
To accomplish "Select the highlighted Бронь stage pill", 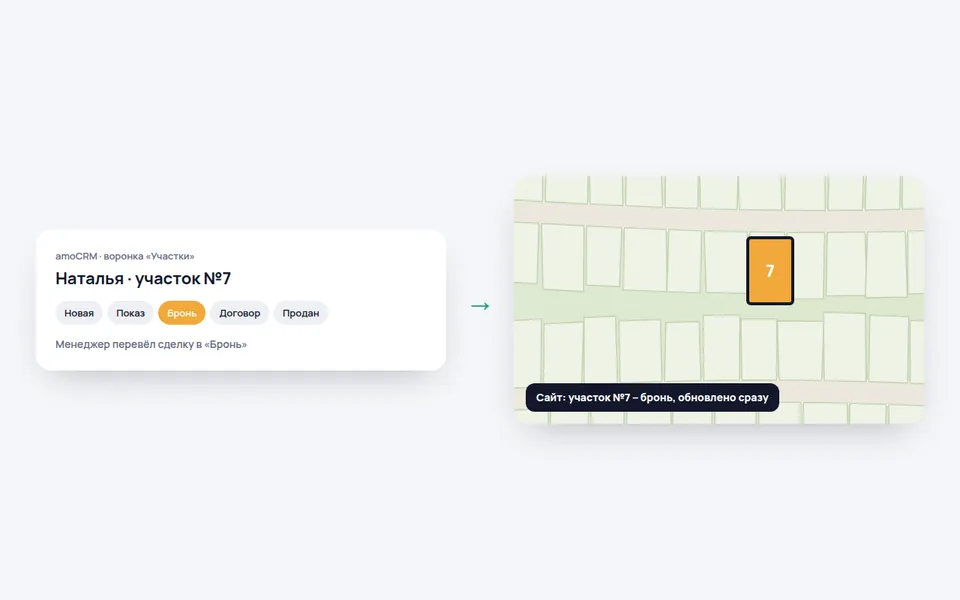I will click(182, 313).
